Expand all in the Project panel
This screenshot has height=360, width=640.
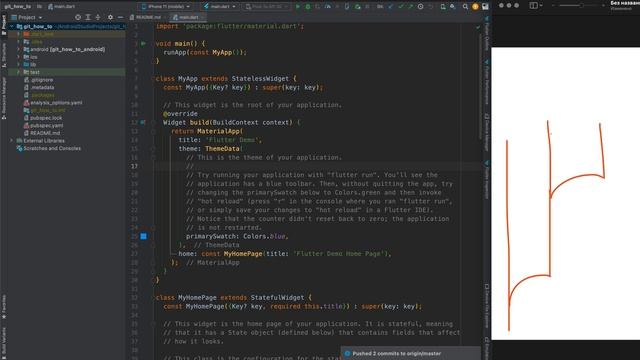click(x=88, y=18)
